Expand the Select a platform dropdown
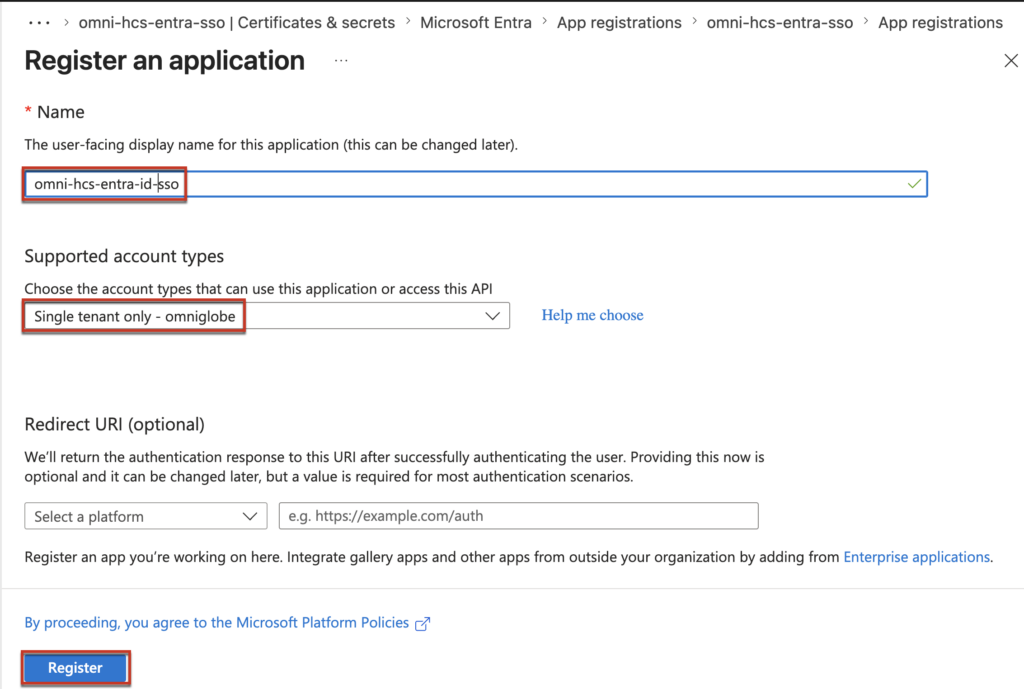The height and width of the screenshot is (689, 1024). pyautogui.click(x=145, y=516)
